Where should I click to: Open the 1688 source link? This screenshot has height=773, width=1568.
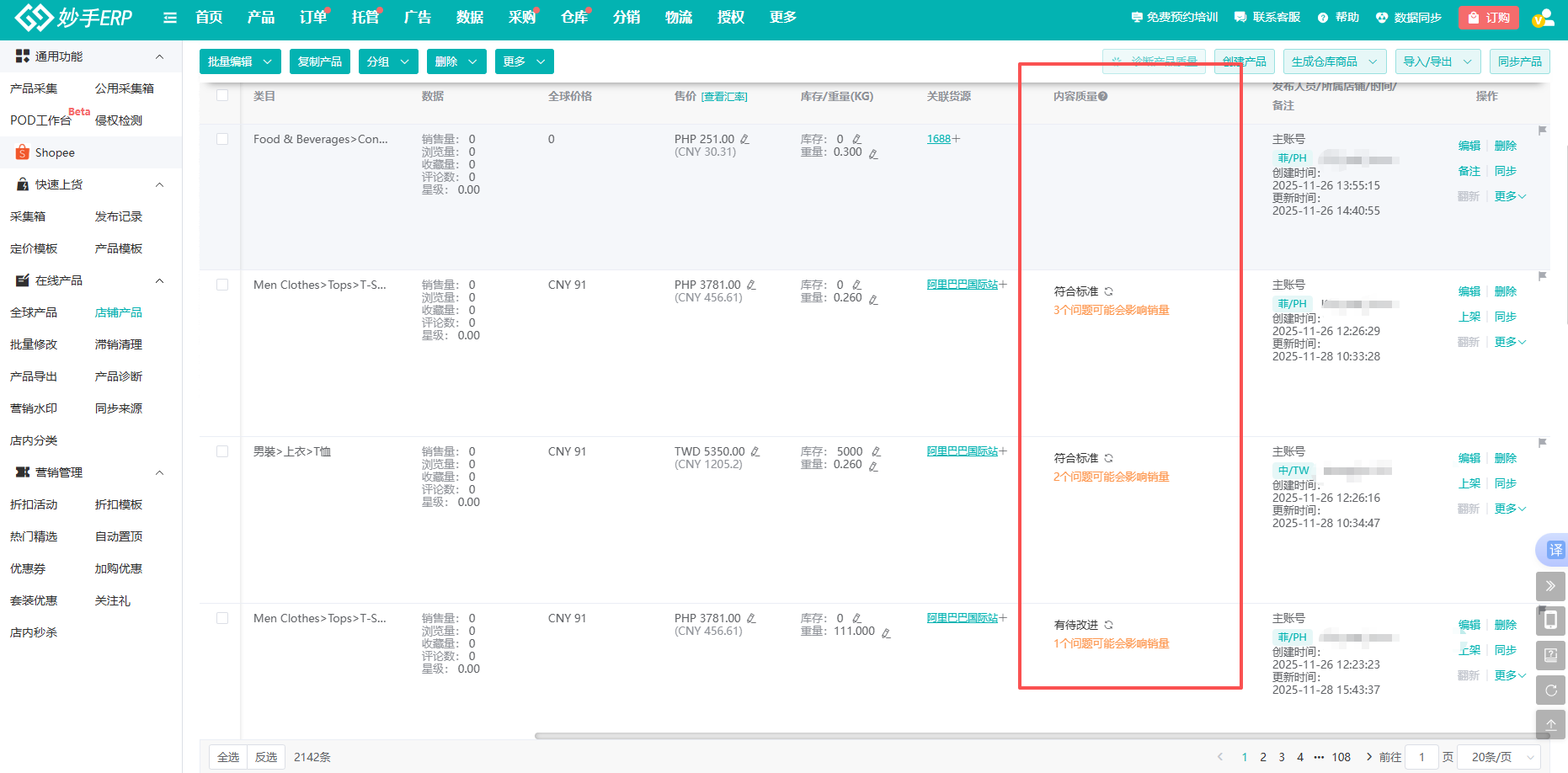(x=938, y=139)
